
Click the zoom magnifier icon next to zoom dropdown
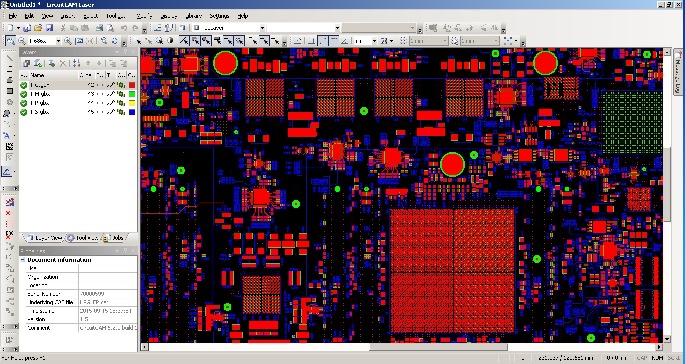click(68, 41)
